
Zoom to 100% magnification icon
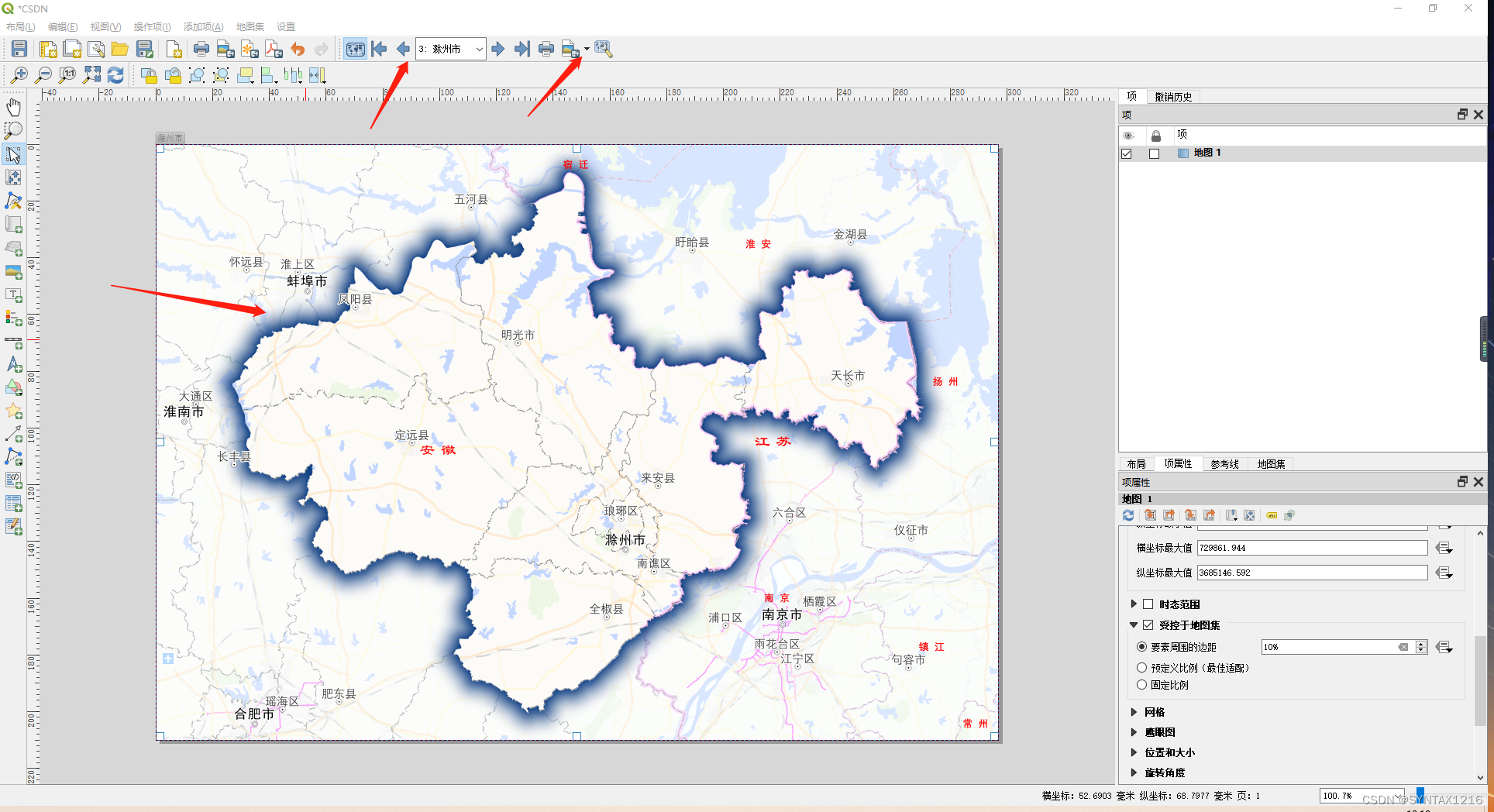pyautogui.click(x=69, y=75)
